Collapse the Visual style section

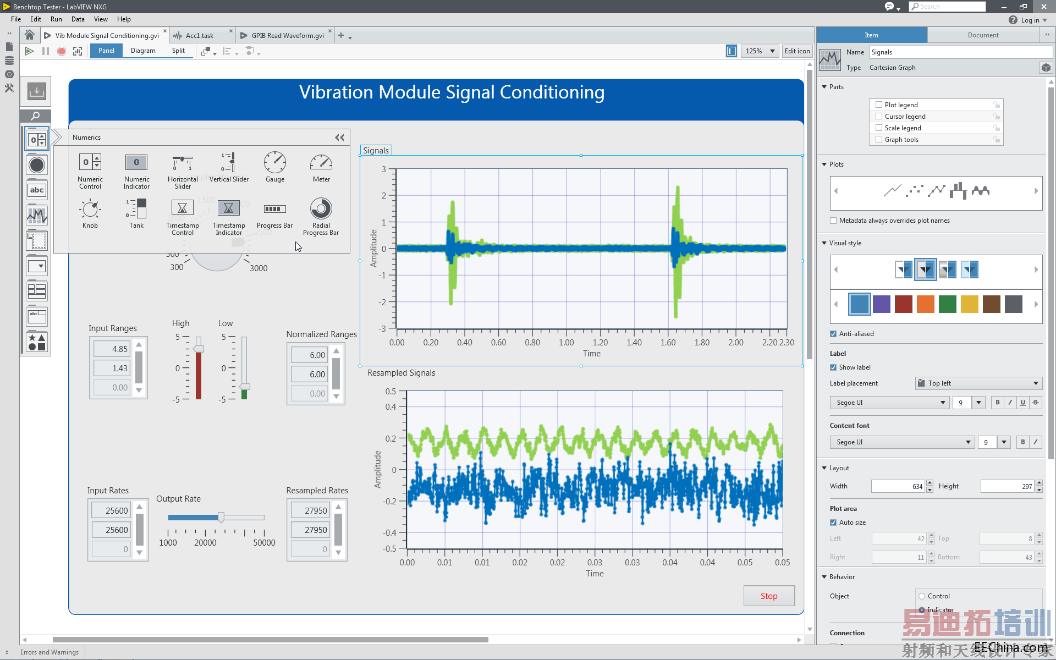point(823,243)
